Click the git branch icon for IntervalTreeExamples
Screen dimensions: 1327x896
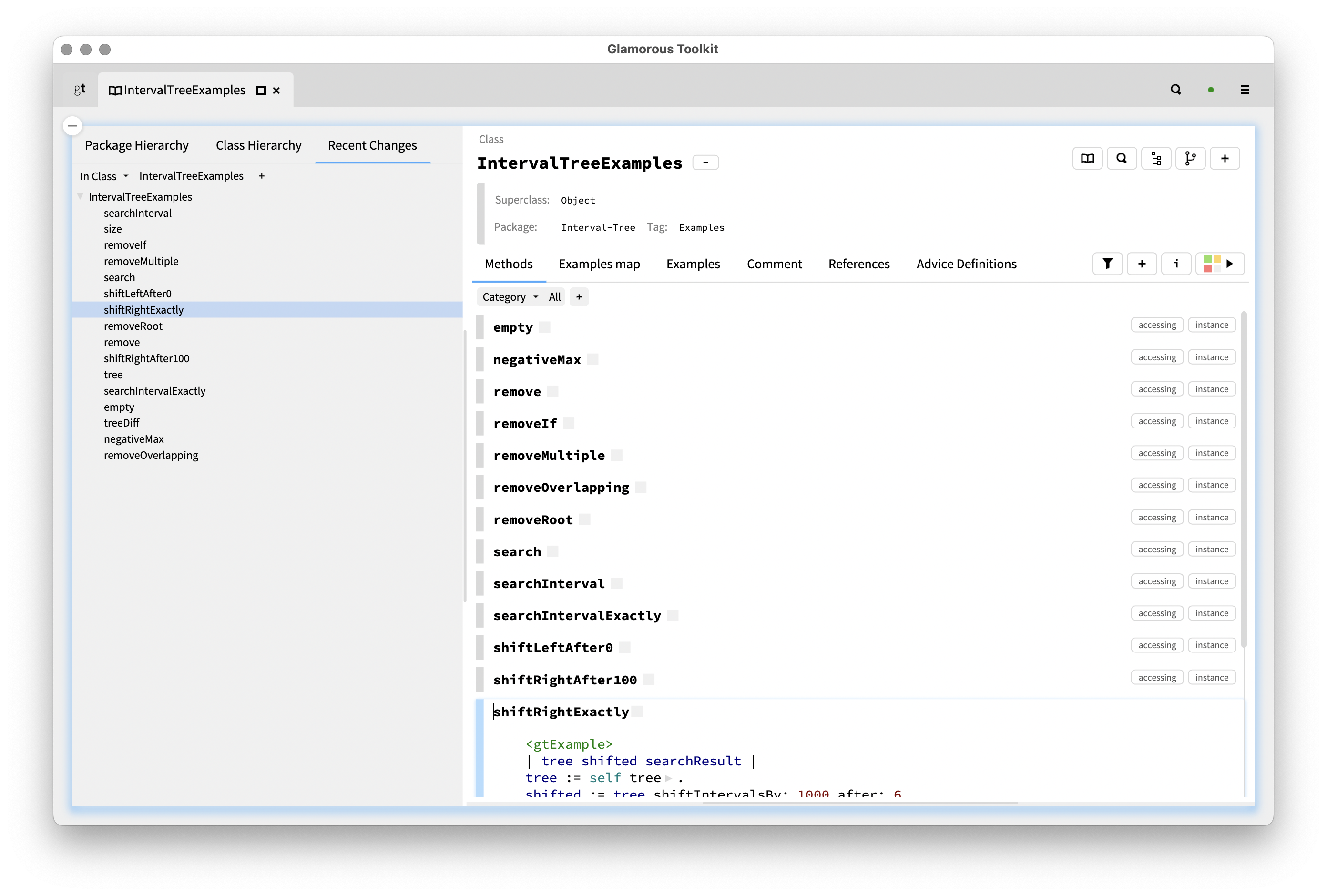1191,158
